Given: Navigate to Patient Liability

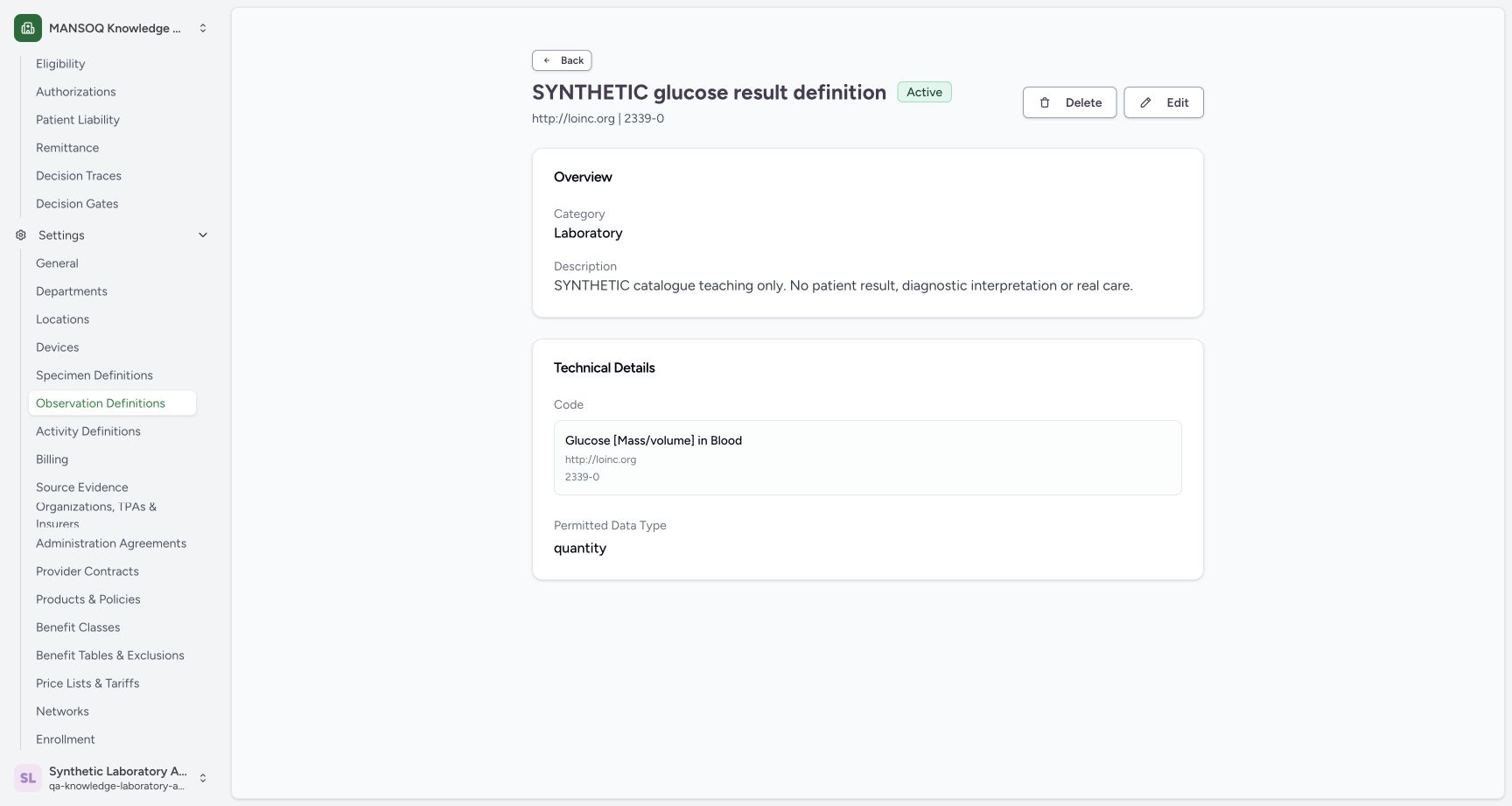Looking at the screenshot, I should click(x=78, y=120).
